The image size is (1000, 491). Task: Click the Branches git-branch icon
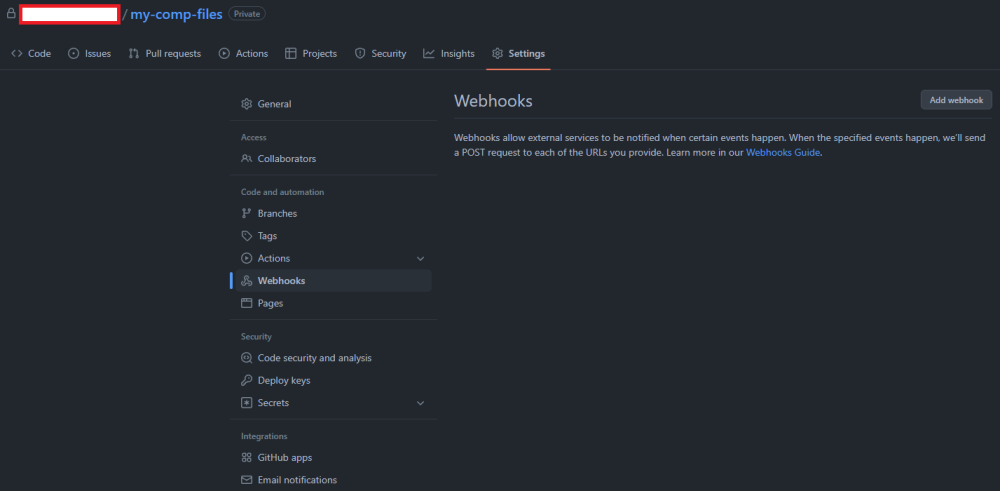(x=247, y=214)
